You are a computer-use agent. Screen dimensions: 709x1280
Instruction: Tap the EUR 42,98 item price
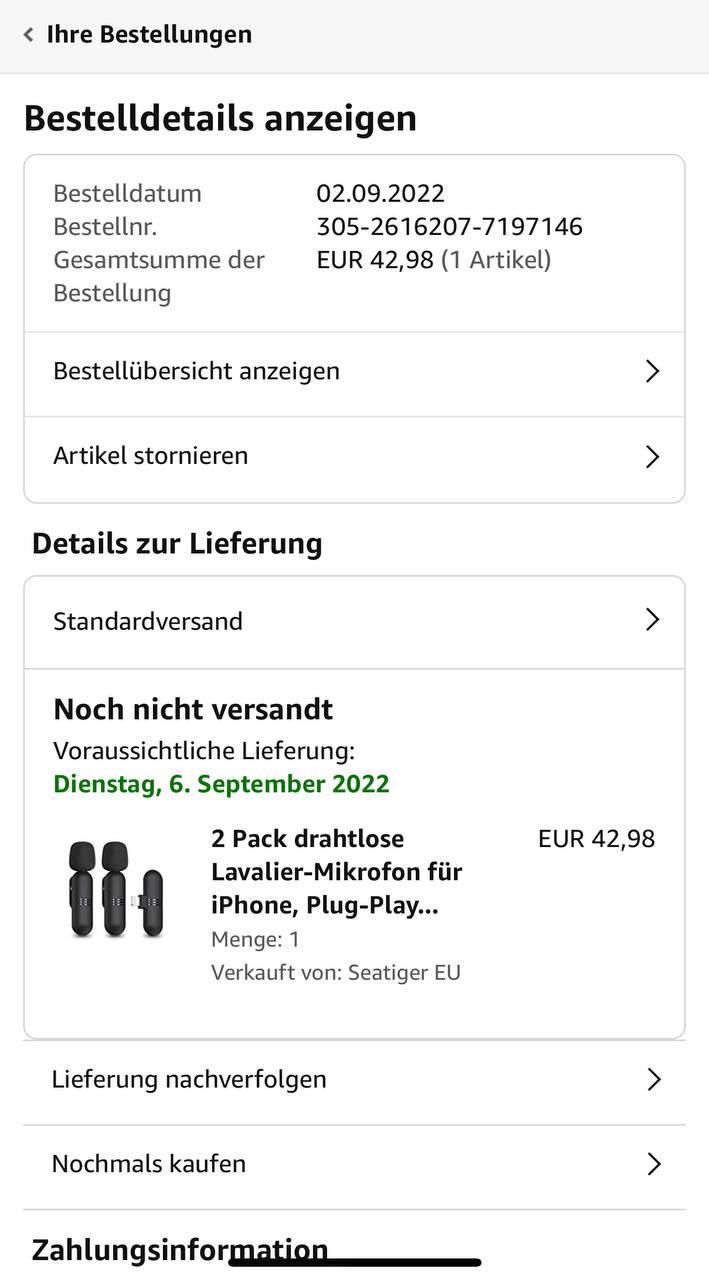tap(596, 839)
